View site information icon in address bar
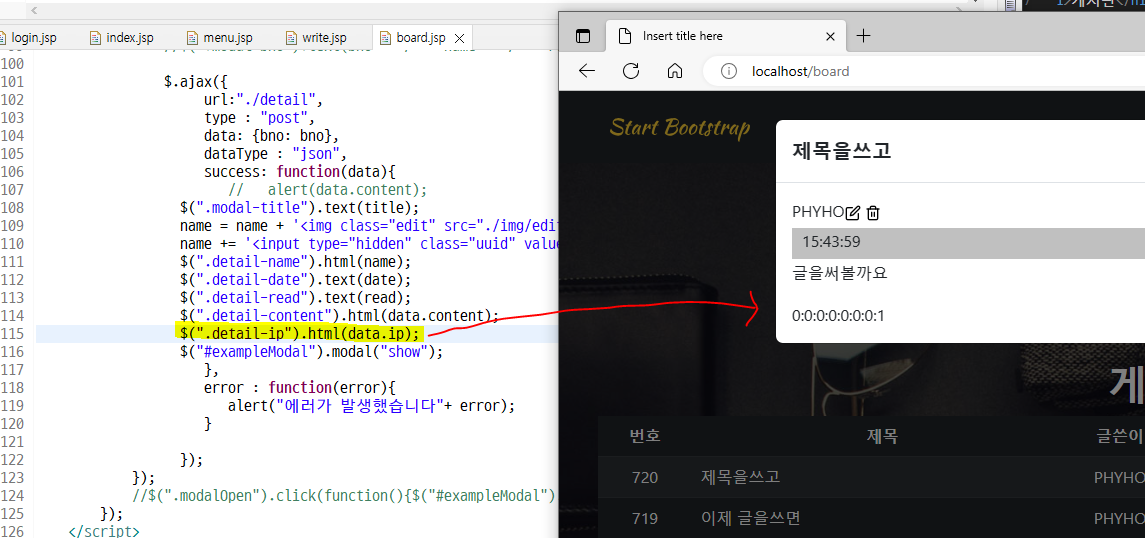This screenshot has height=538, width=1145. (x=729, y=71)
